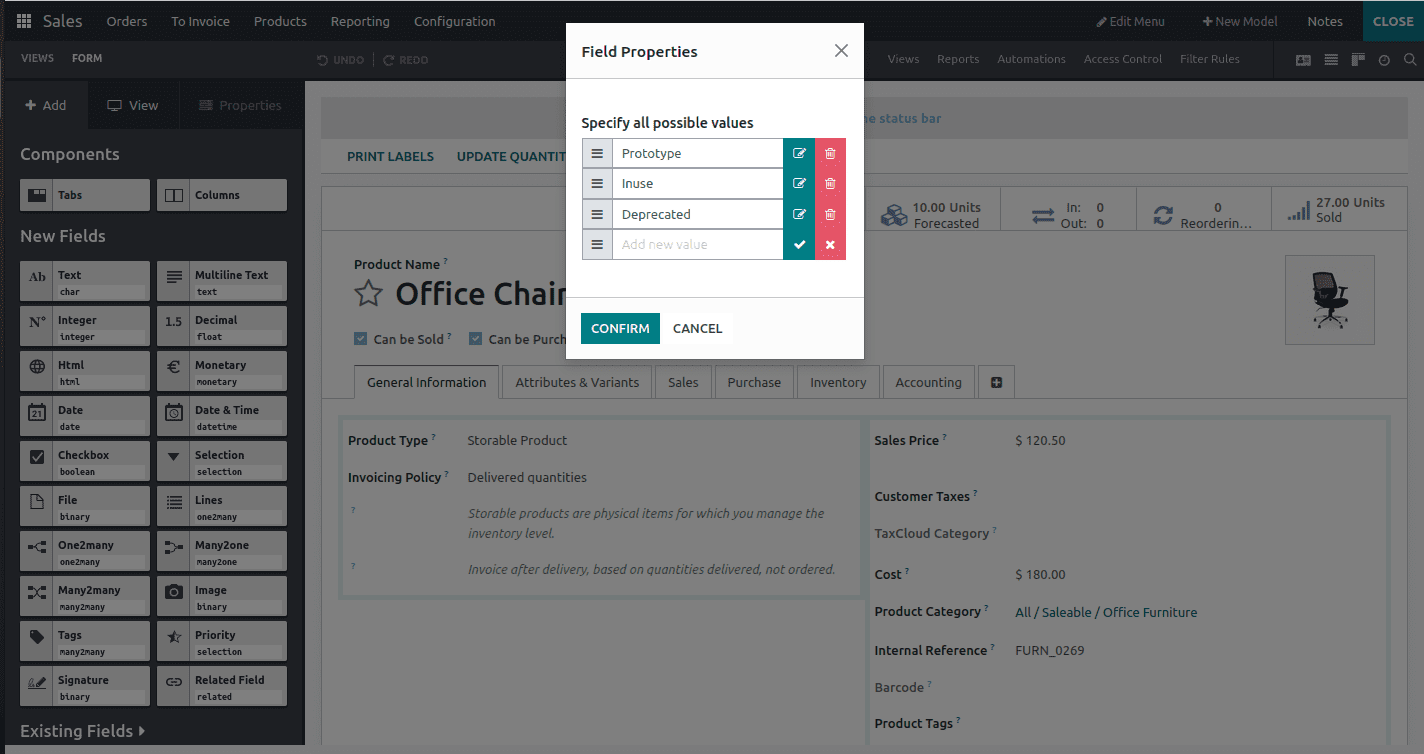The width and height of the screenshot is (1424, 754).
Task: Delete the Deprecated value via trash icon
Action: point(831,213)
